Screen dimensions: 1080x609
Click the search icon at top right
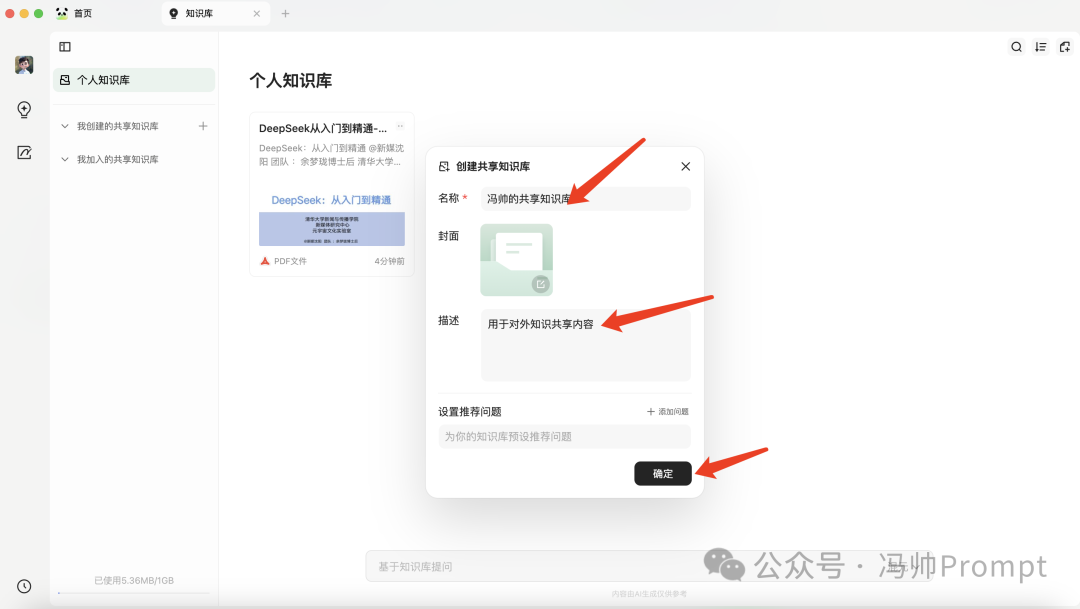(x=1017, y=47)
